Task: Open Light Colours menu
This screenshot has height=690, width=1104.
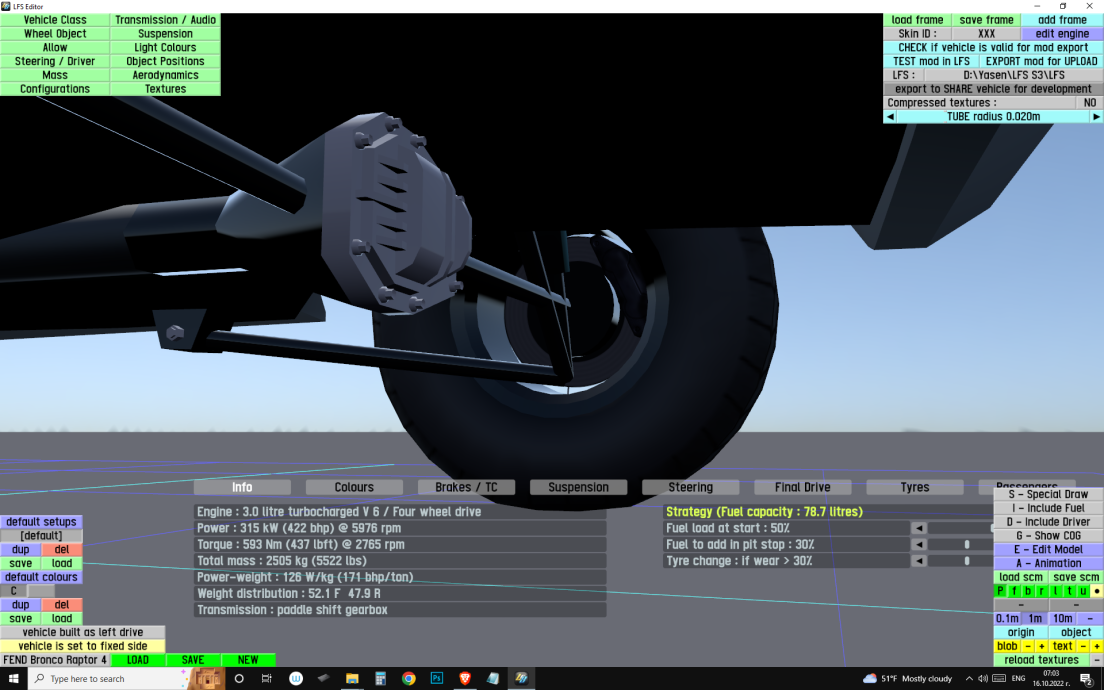Action: (165, 48)
